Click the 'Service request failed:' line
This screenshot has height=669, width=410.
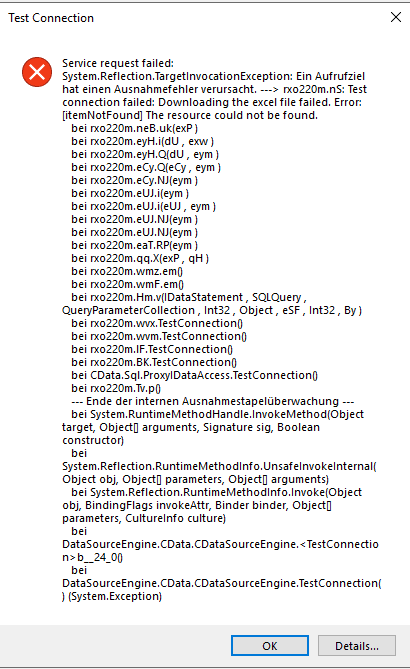pyautogui.click(x=118, y=63)
